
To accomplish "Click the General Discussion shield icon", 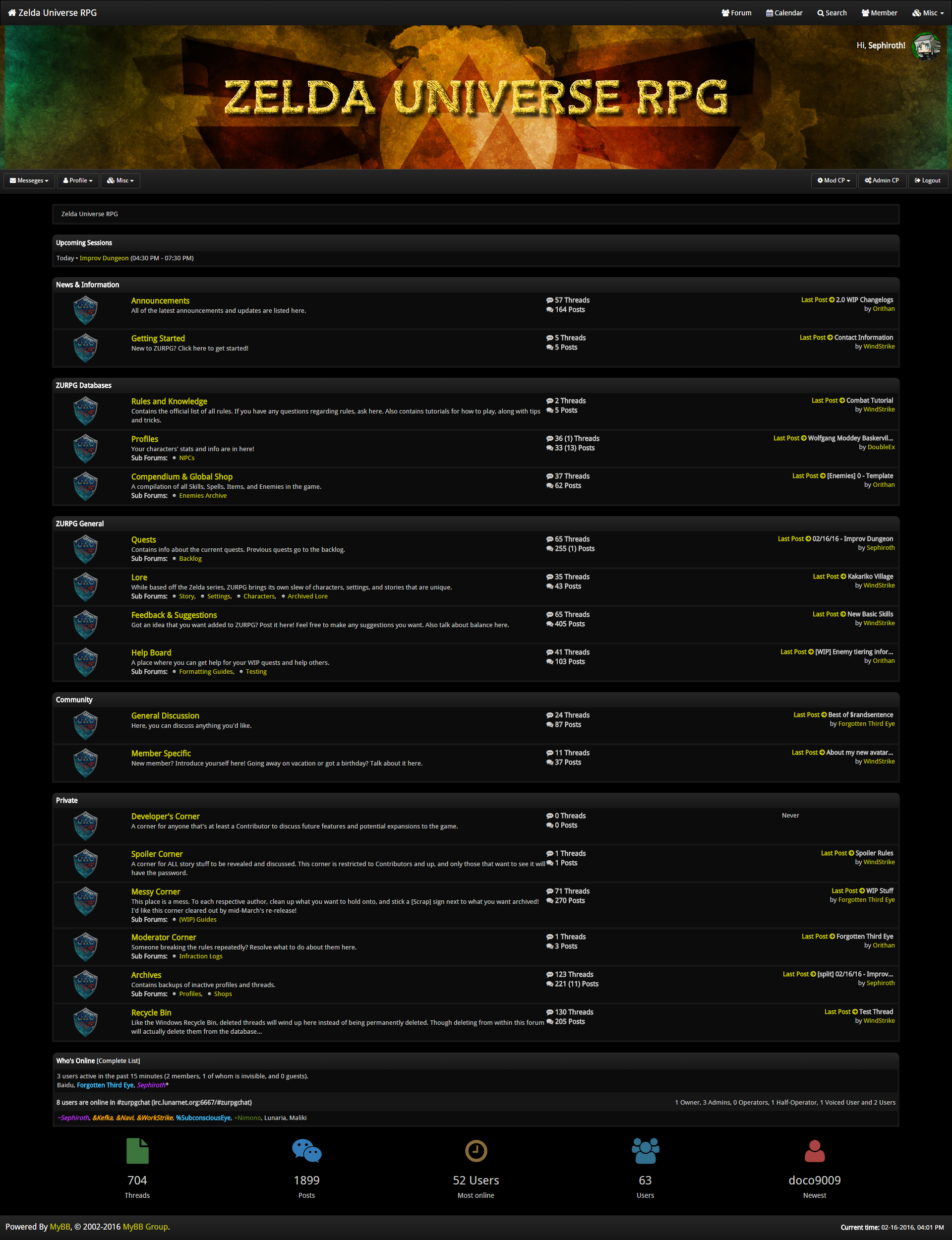I will point(86,725).
